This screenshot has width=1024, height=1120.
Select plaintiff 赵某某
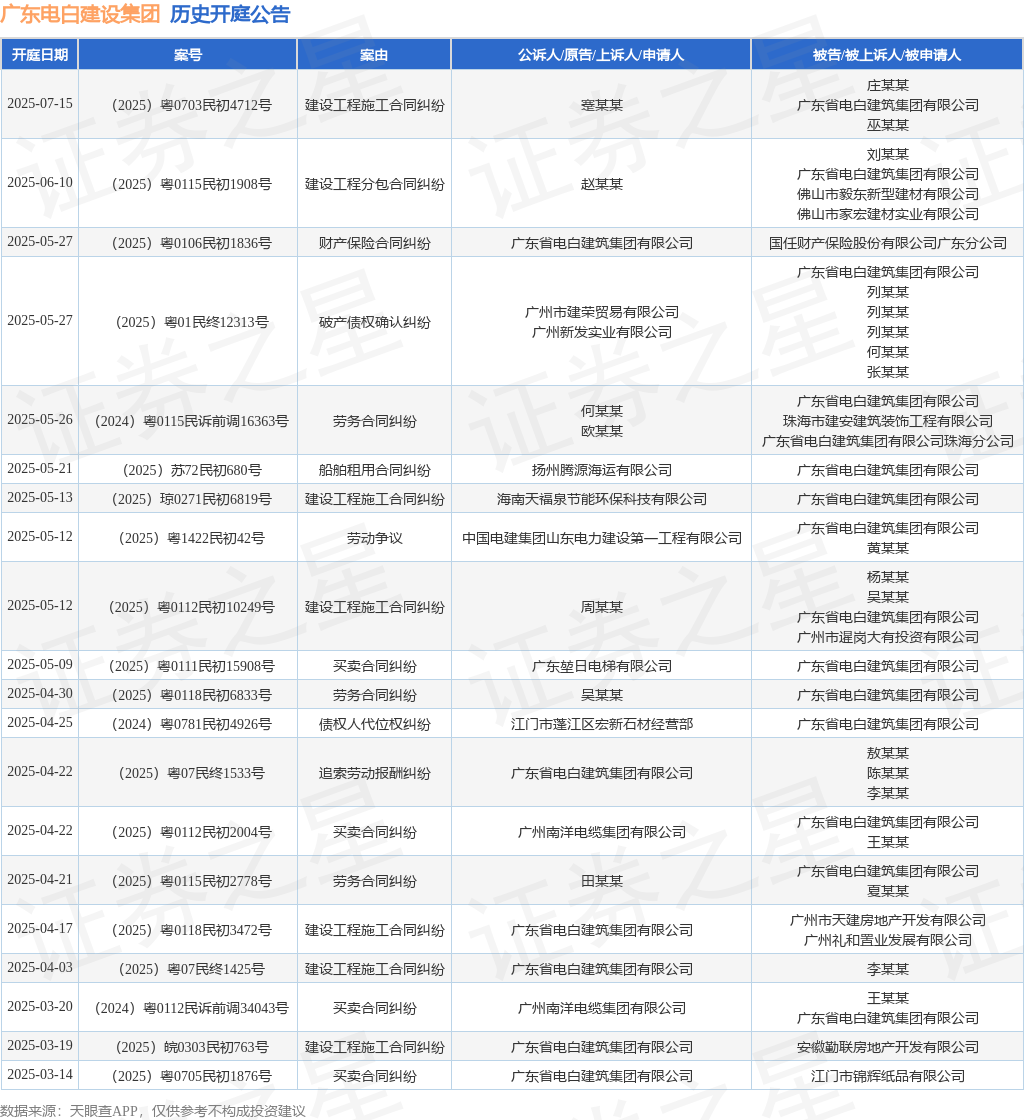[602, 184]
